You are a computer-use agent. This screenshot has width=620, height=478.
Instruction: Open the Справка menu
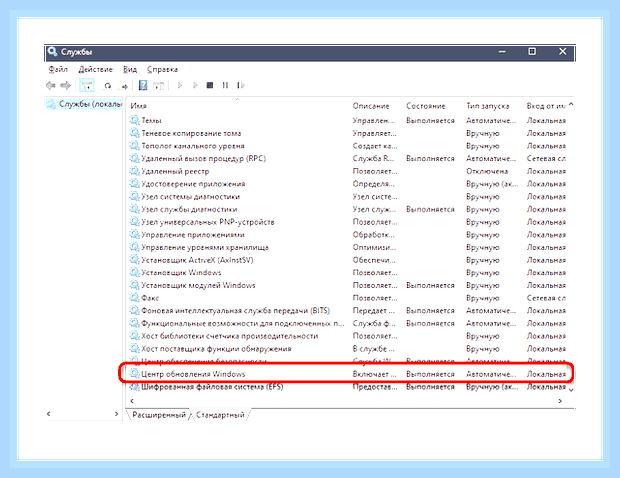[x=162, y=70]
